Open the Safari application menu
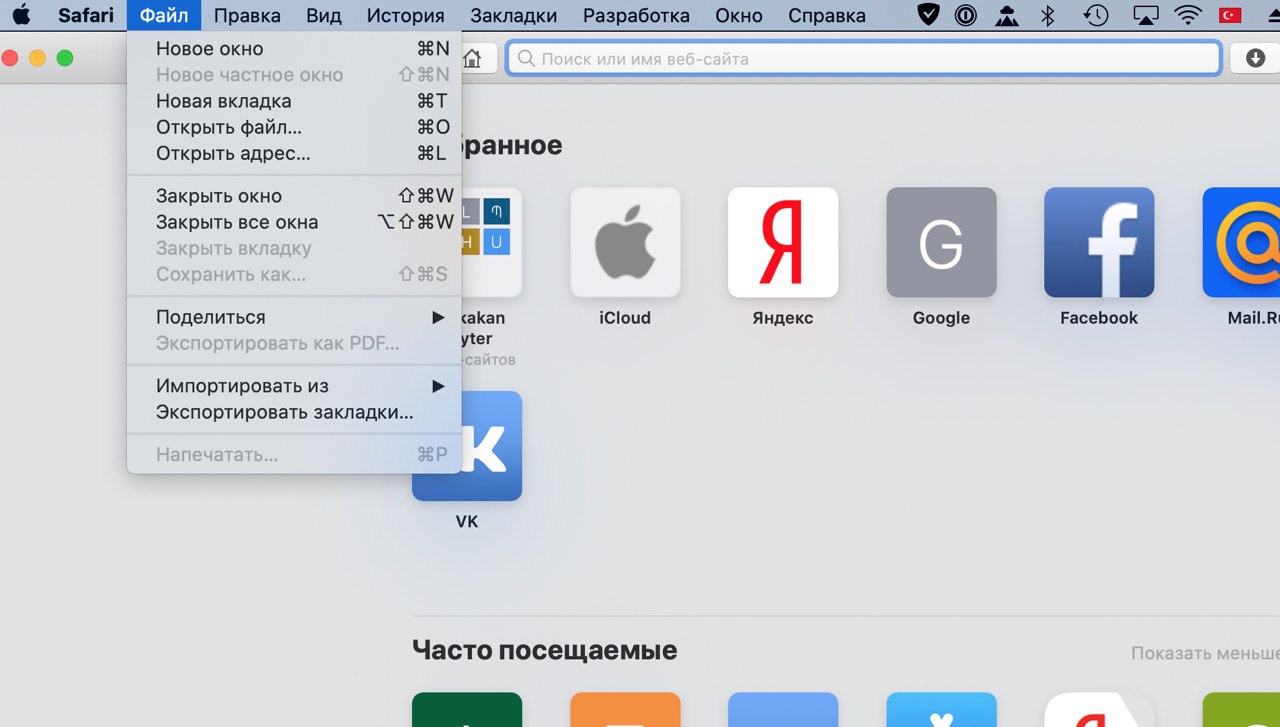The height and width of the screenshot is (727, 1280). point(86,15)
